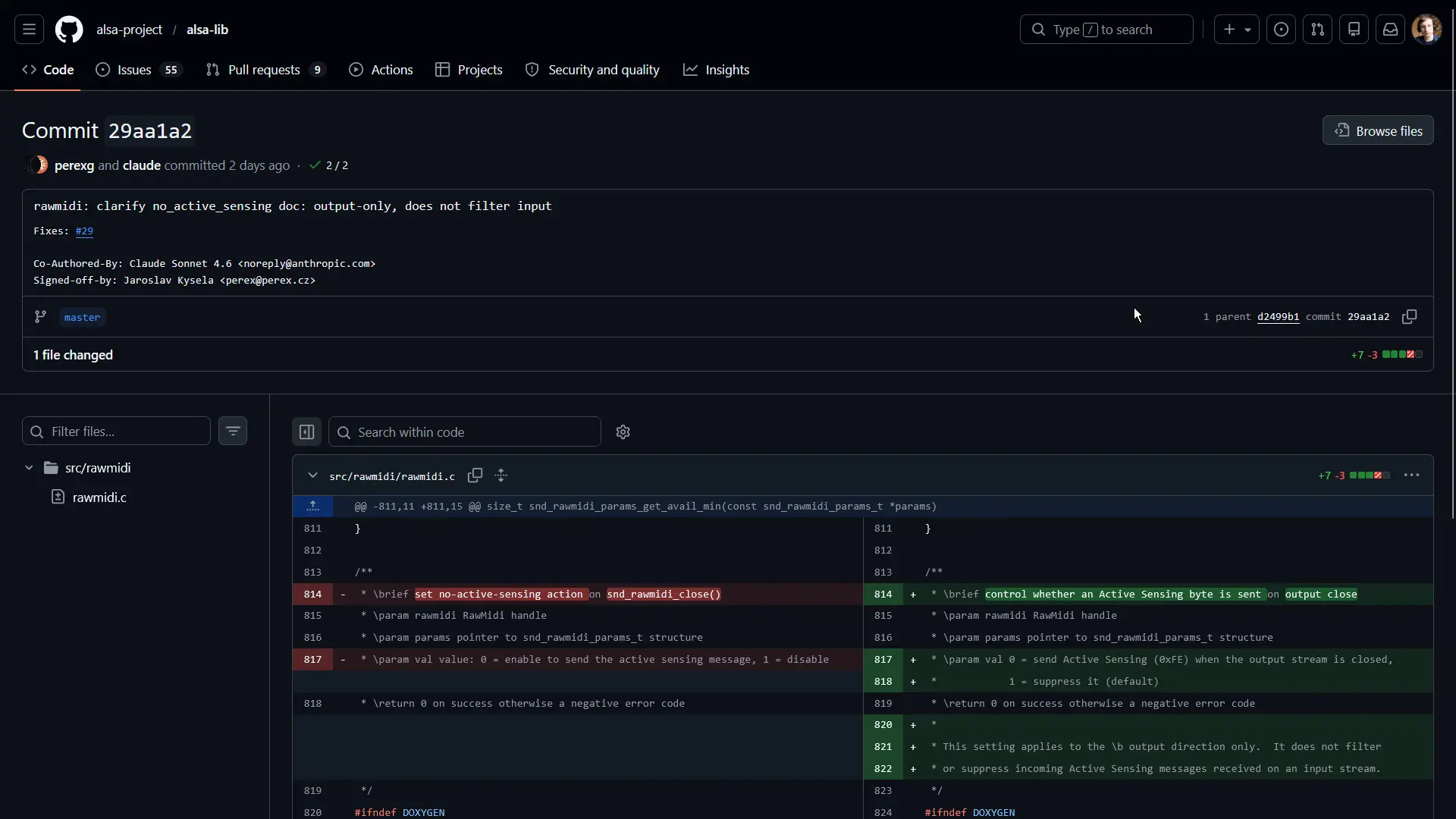Focus the Search within code field

(x=465, y=432)
